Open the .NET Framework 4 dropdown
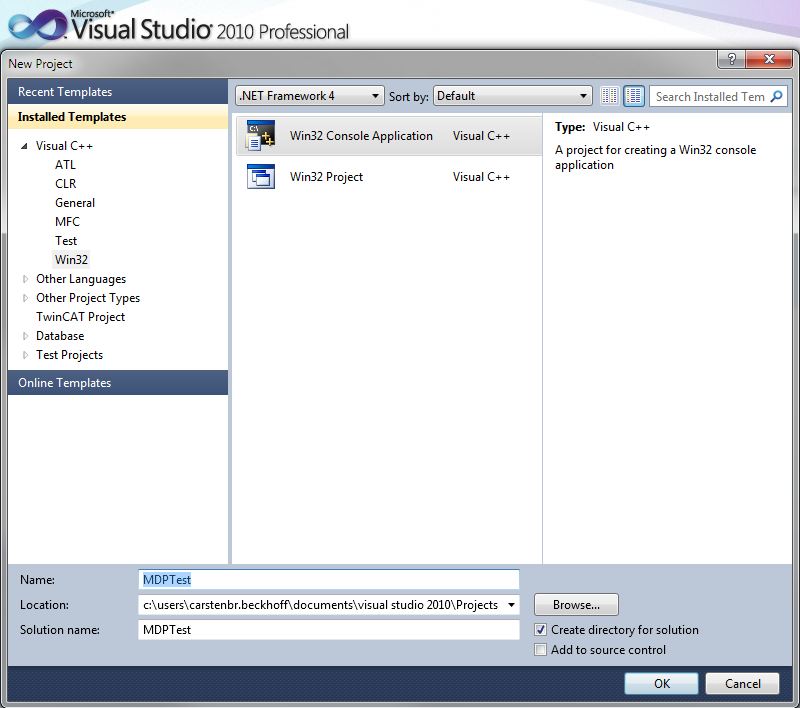This screenshot has height=708, width=800. 310,96
